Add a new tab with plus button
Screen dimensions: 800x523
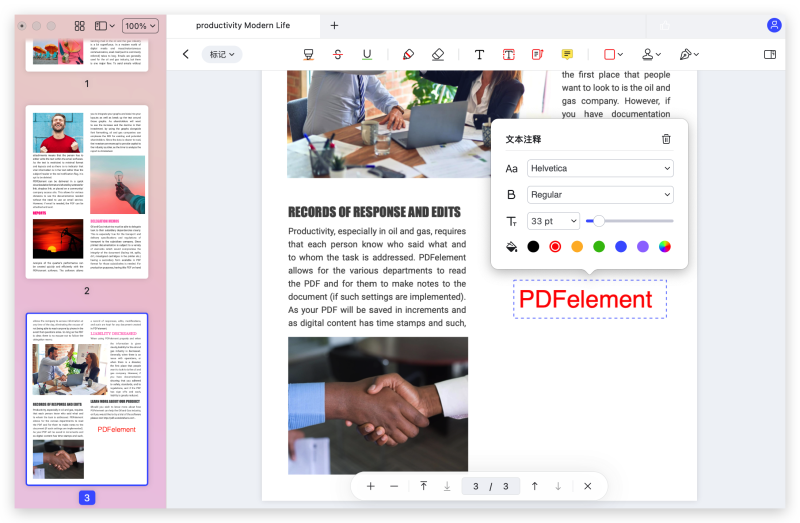coord(334,25)
